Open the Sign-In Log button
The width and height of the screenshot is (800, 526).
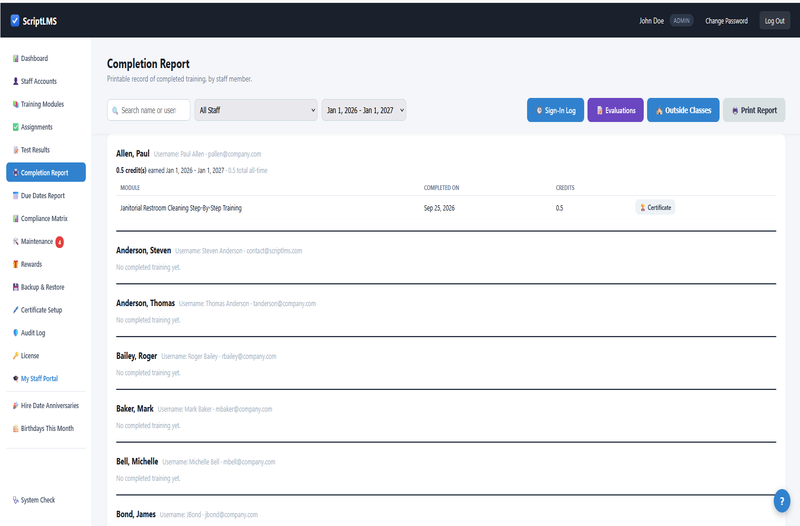coord(555,110)
